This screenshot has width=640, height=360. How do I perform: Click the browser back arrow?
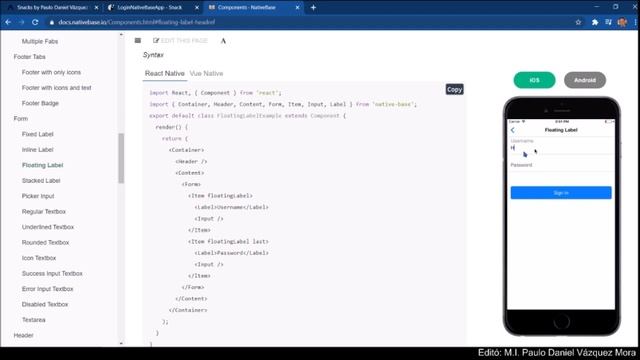tap(8, 22)
